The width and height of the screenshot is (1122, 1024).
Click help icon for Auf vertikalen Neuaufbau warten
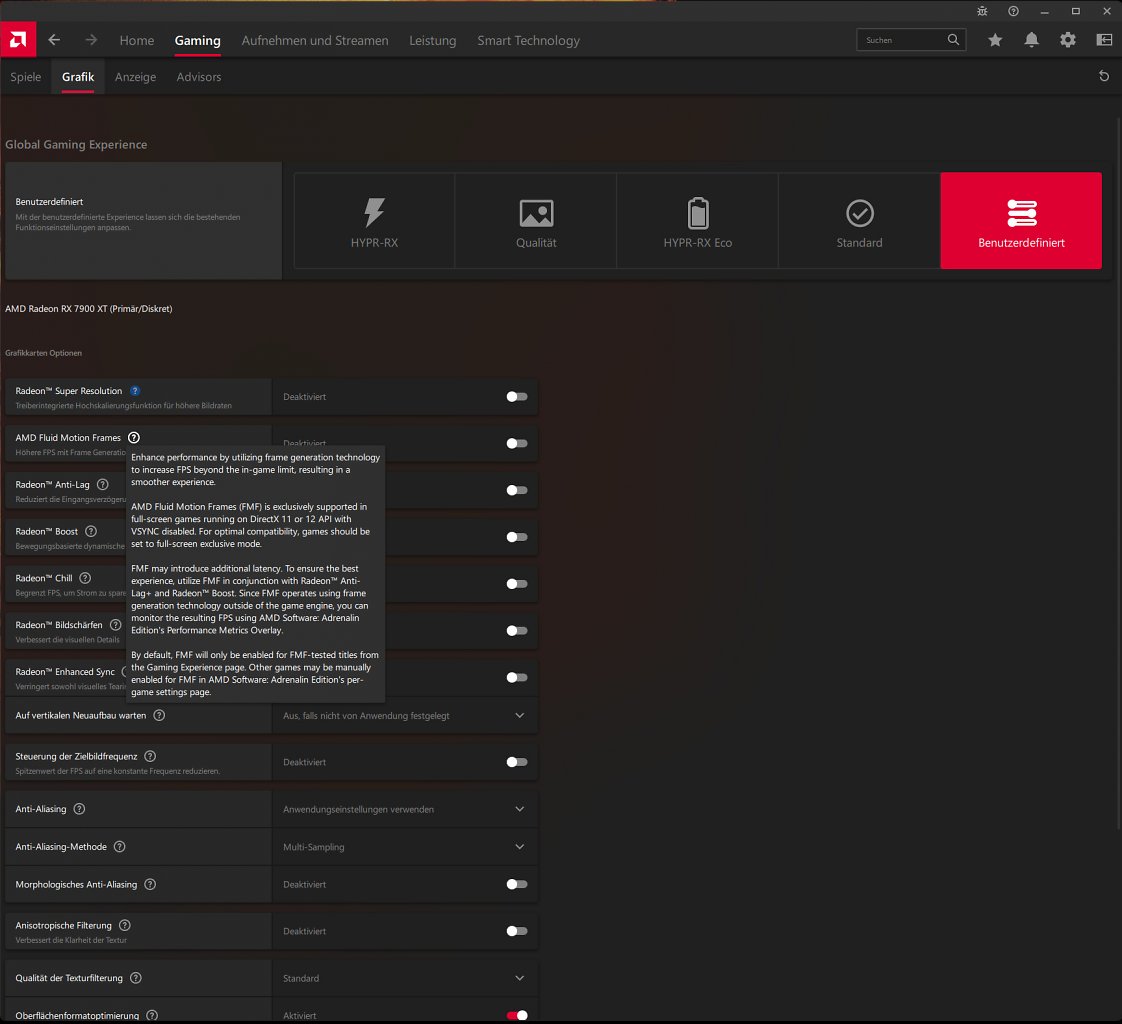159,716
